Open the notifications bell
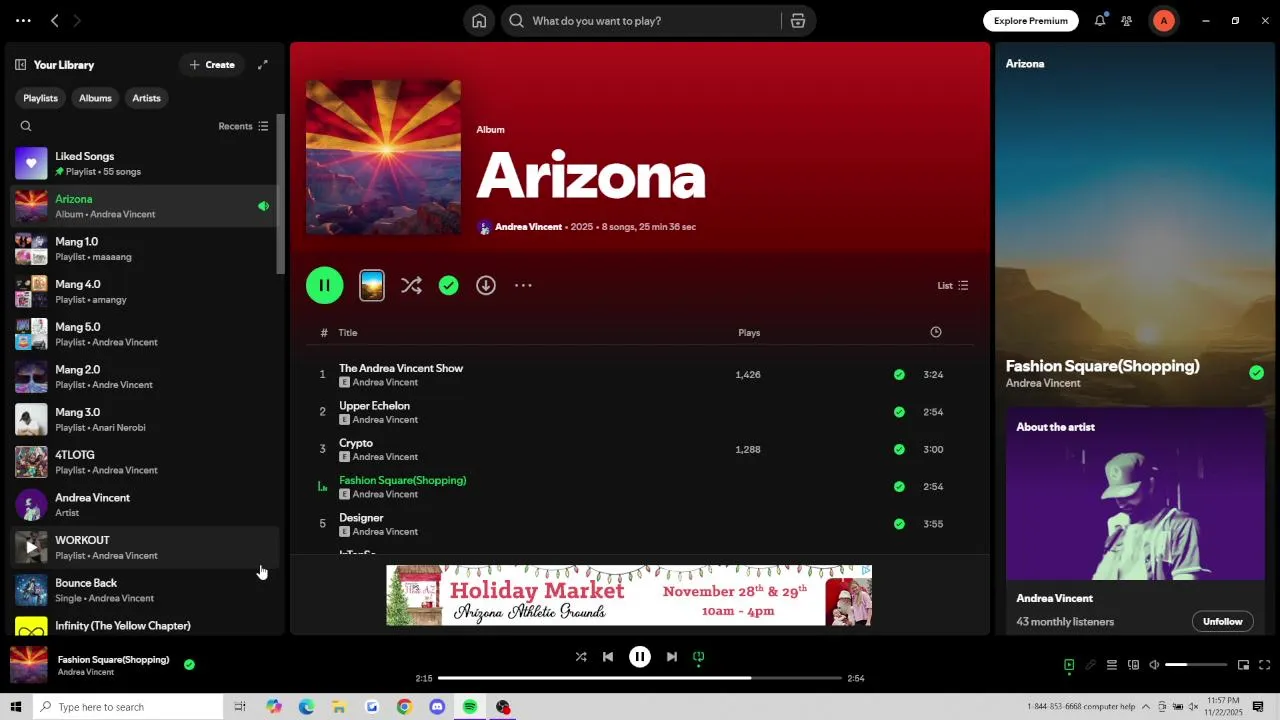The height and width of the screenshot is (720, 1280). pyautogui.click(x=1100, y=20)
